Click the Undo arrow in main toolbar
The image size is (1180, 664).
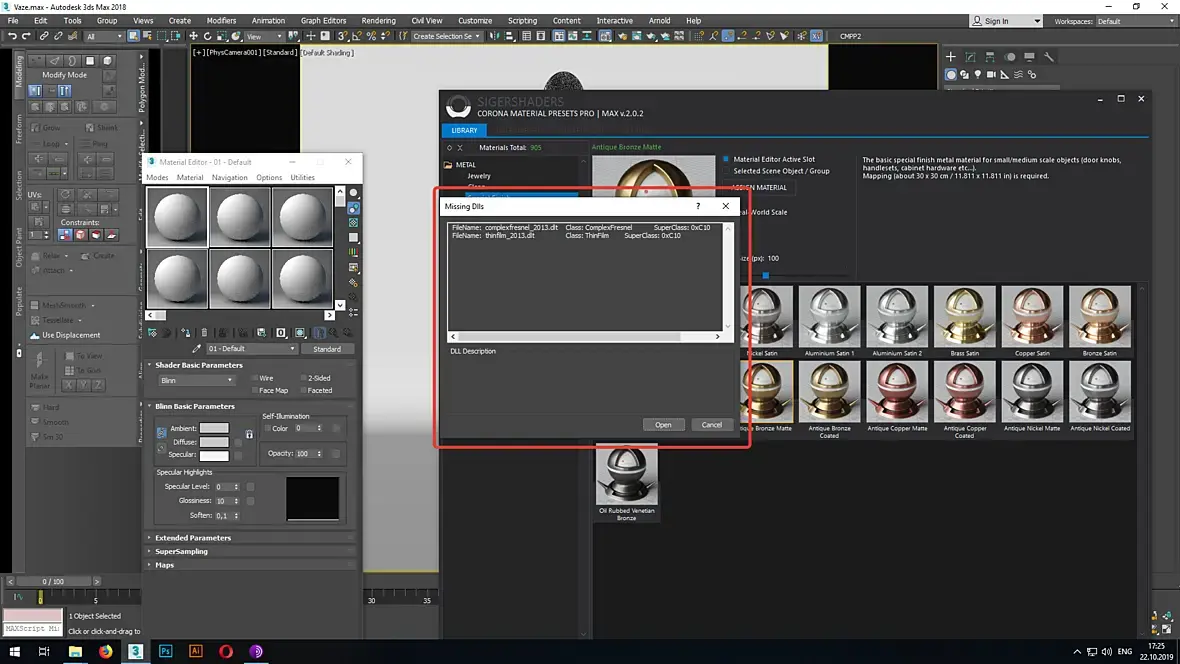tap(12, 36)
